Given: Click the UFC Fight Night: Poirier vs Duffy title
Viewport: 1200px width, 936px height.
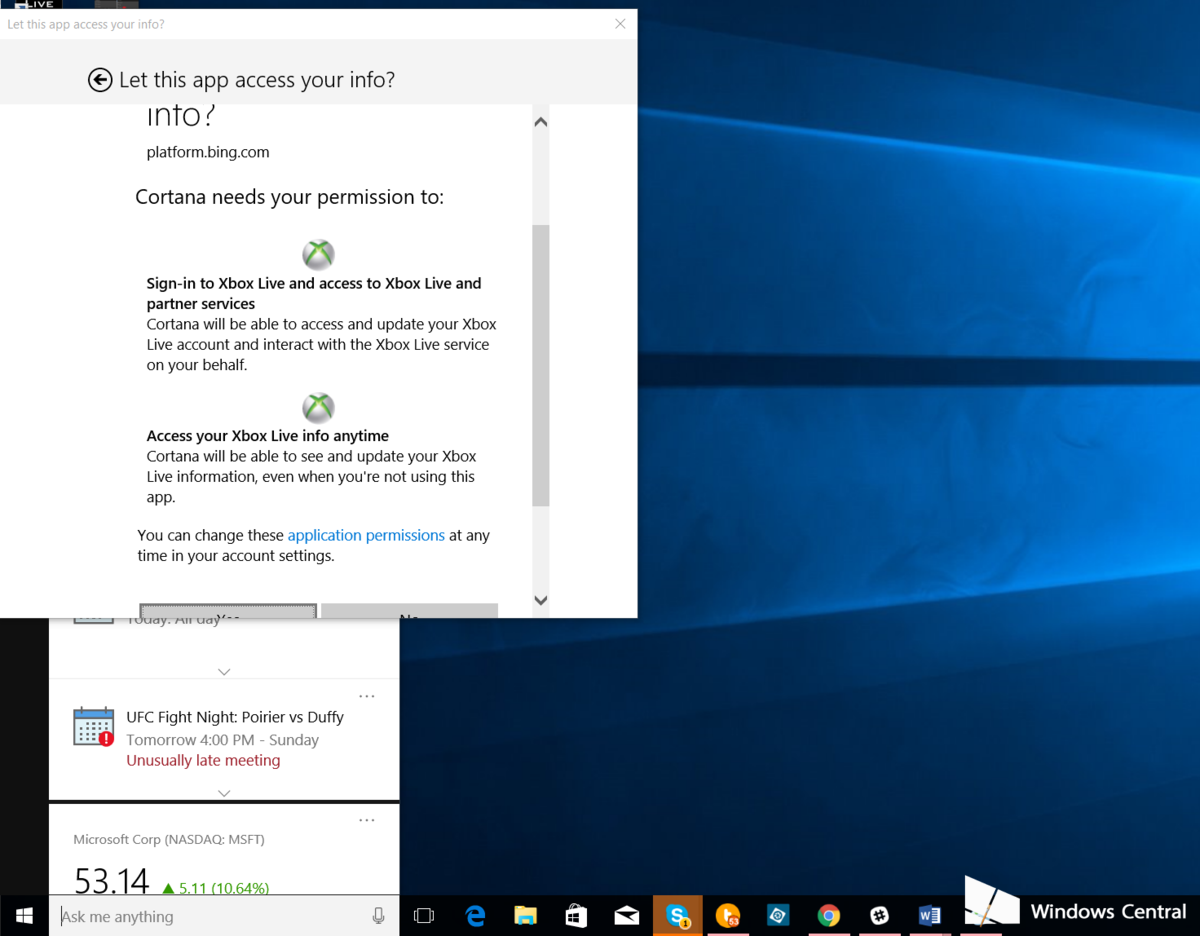Looking at the screenshot, I should point(235,717).
